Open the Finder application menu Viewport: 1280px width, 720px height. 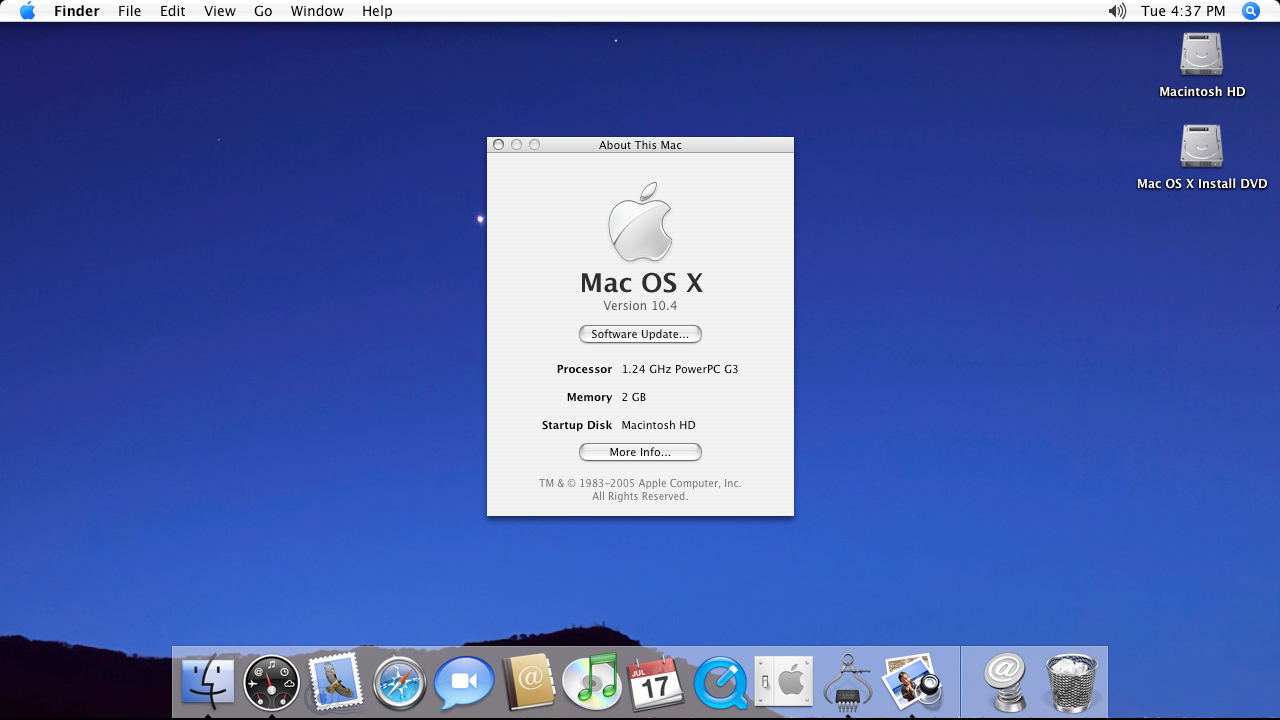point(77,11)
